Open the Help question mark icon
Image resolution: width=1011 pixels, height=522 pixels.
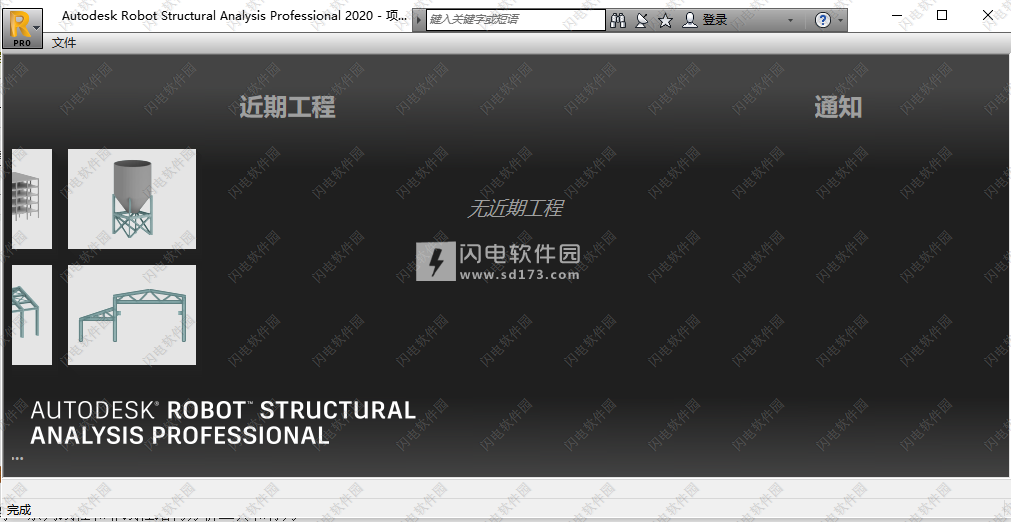(823, 20)
